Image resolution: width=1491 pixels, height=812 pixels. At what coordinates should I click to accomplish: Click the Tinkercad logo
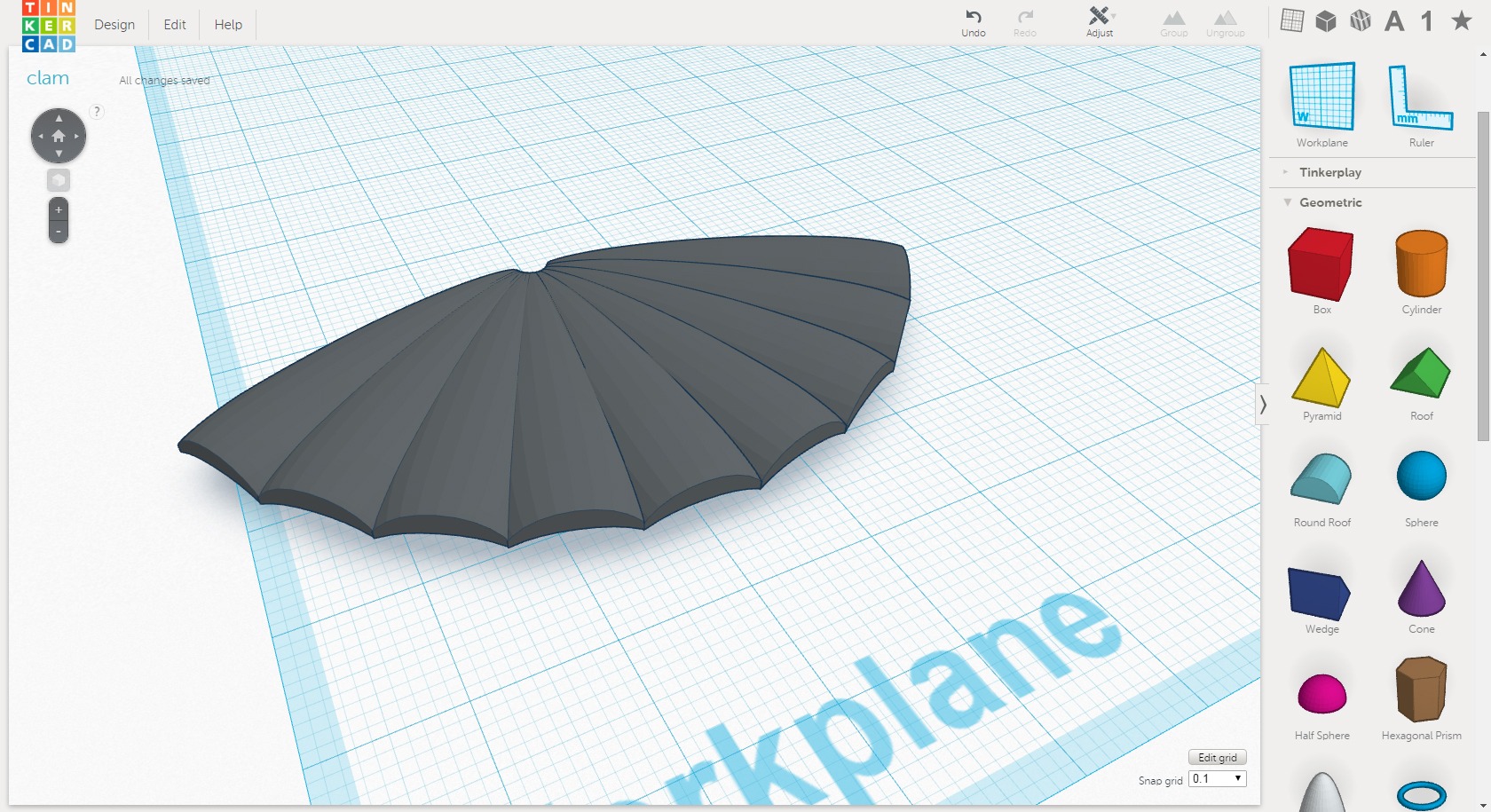click(x=49, y=27)
